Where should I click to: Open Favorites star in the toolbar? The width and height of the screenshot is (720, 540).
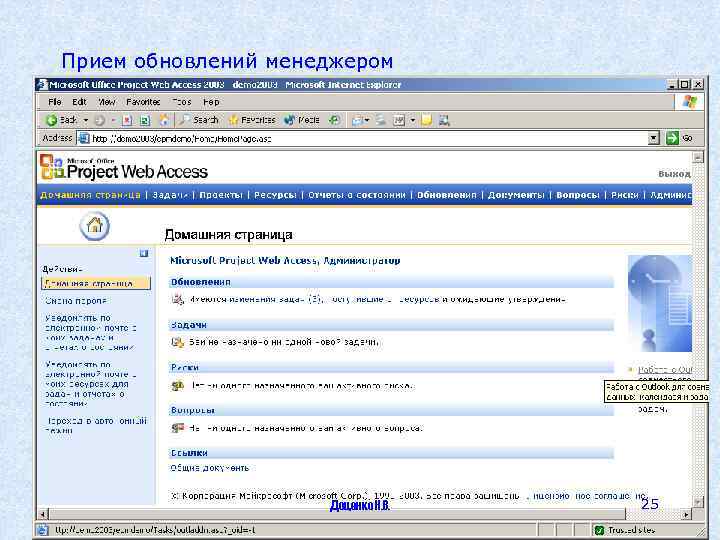pos(252,120)
